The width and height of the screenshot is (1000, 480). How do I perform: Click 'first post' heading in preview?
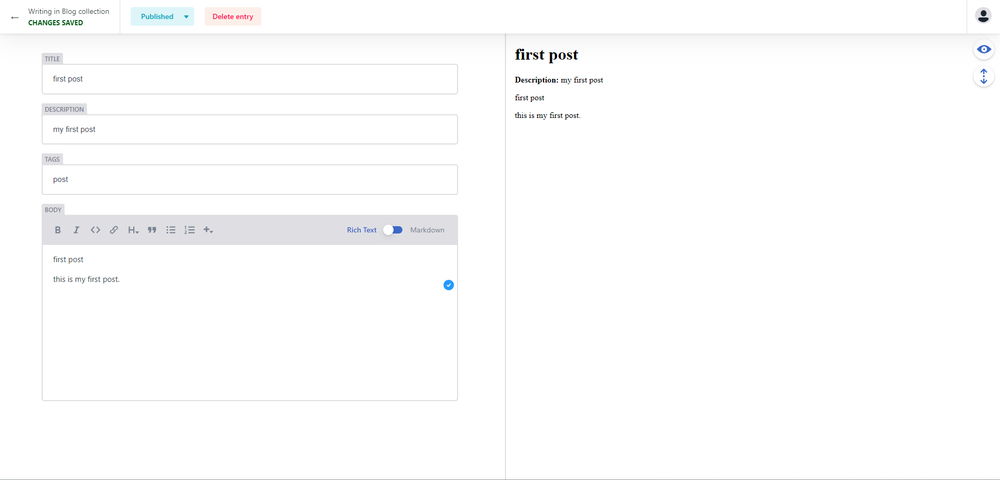547,55
